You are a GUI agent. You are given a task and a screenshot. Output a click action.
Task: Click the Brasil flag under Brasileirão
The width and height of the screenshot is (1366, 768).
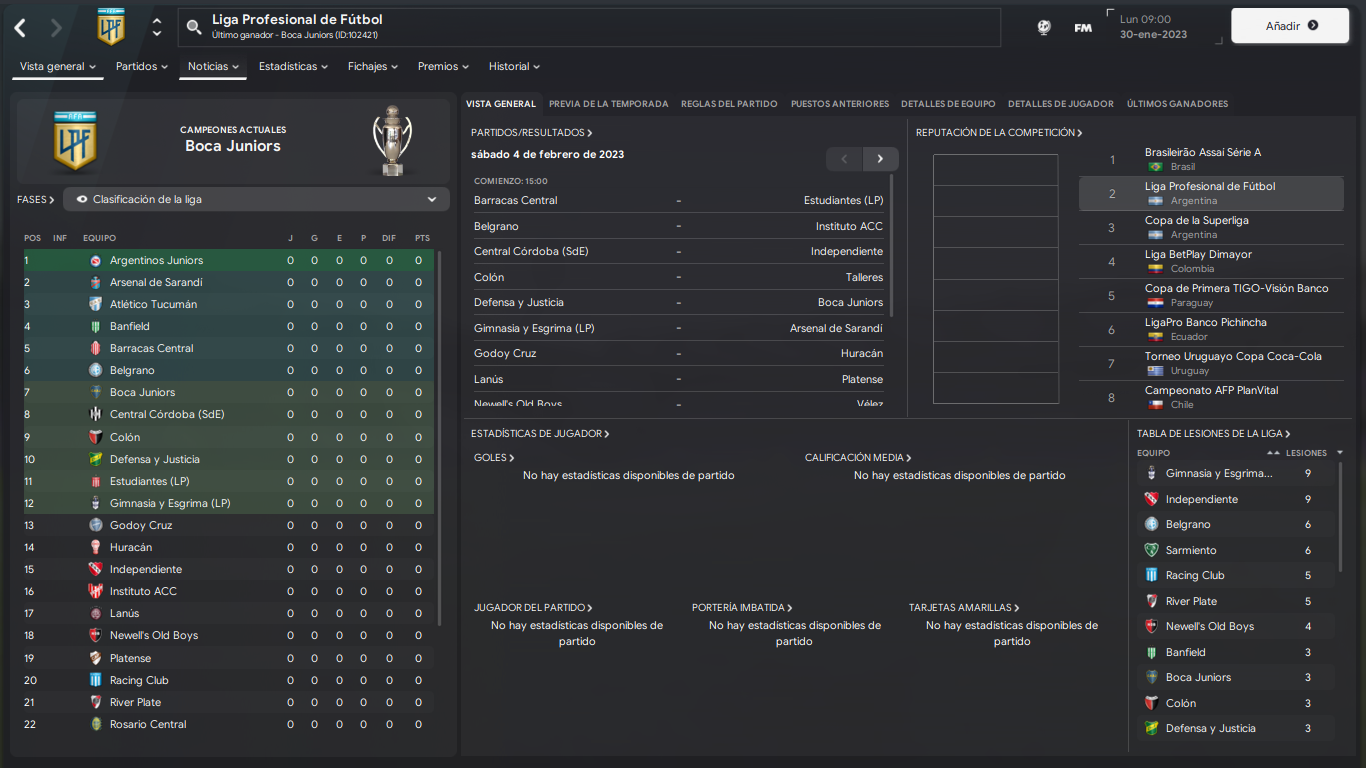coord(1156,167)
